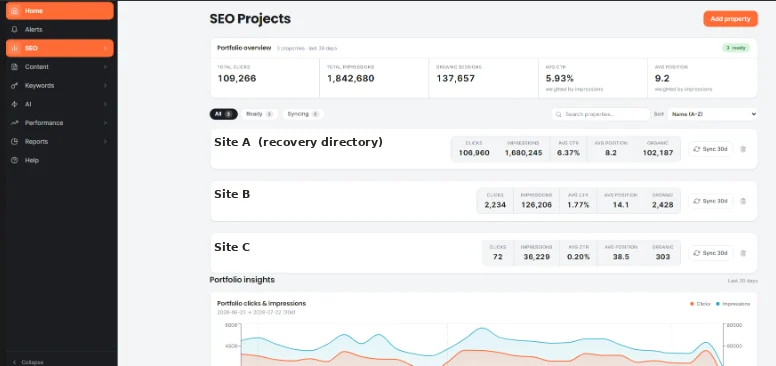Click the Portfolio clicks & impressions title

pos(261,303)
